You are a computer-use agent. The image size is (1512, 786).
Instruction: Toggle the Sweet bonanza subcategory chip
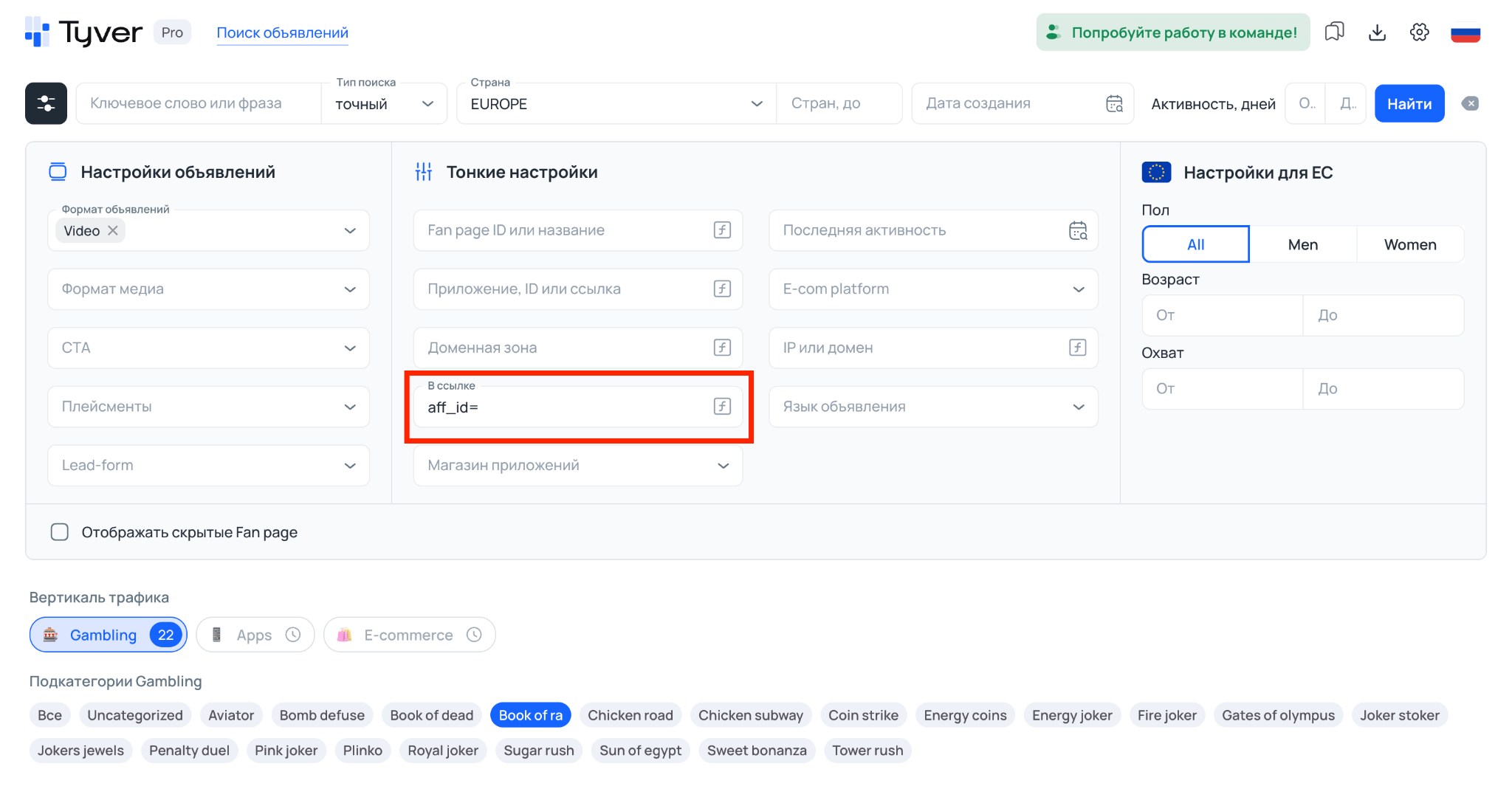pos(757,751)
